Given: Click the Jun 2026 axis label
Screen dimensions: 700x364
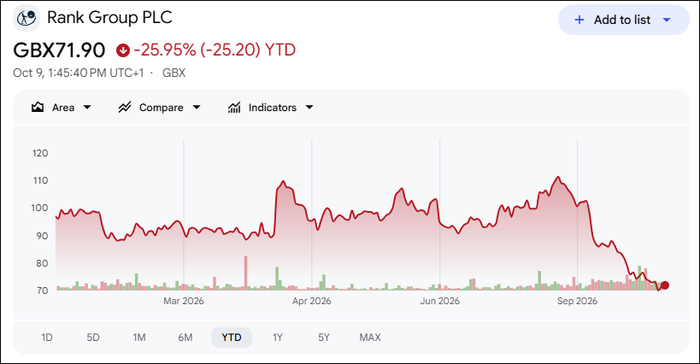Looking at the screenshot, I should [x=440, y=301].
